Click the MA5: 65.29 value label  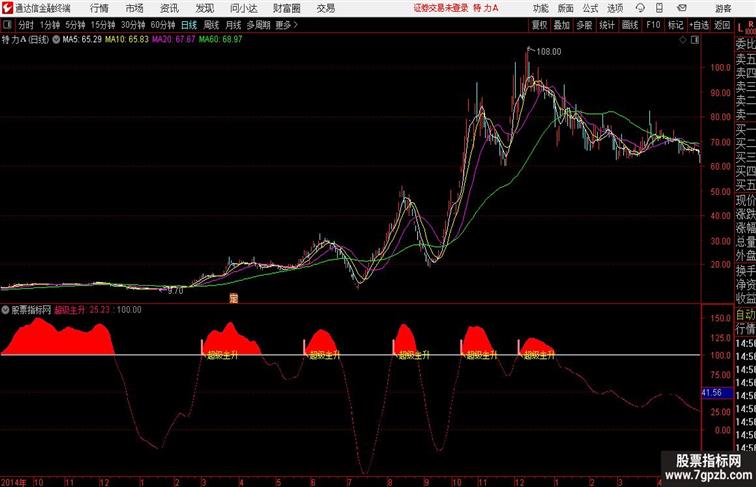tap(82, 40)
